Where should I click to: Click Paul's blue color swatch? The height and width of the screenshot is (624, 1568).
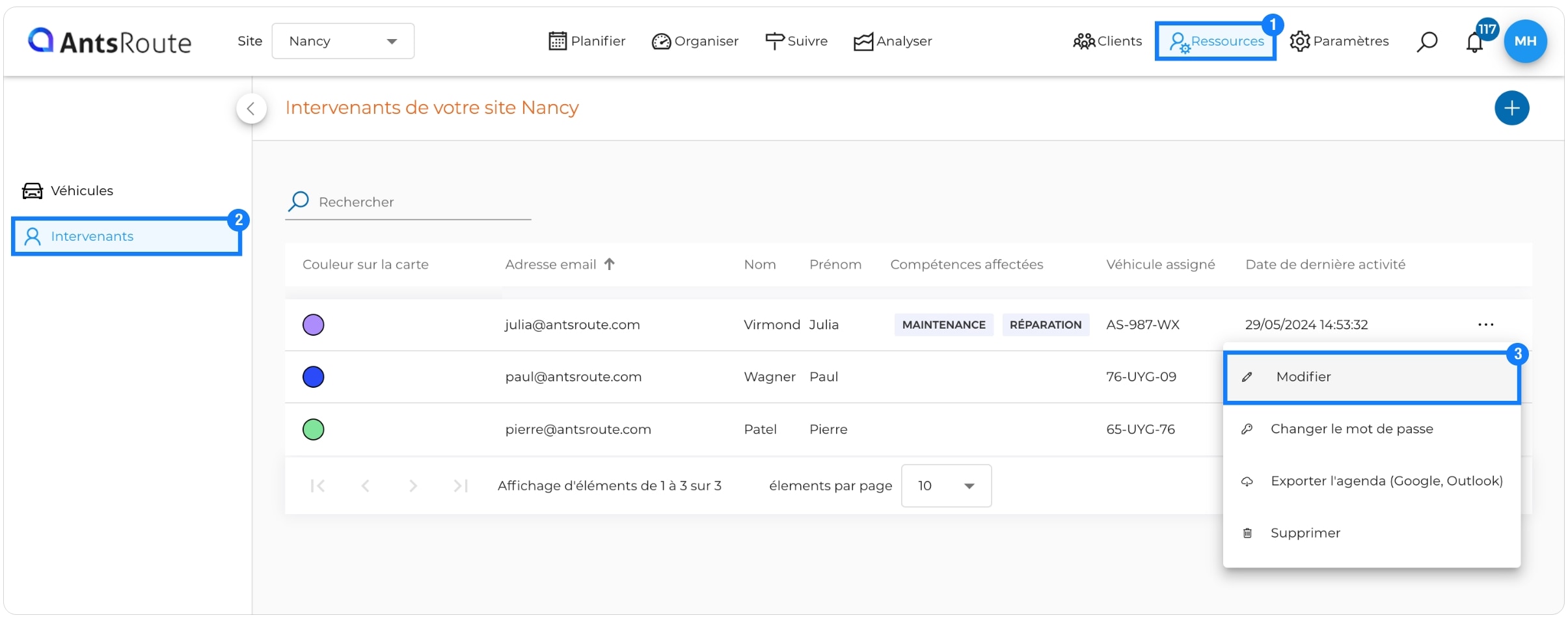pos(314,377)
